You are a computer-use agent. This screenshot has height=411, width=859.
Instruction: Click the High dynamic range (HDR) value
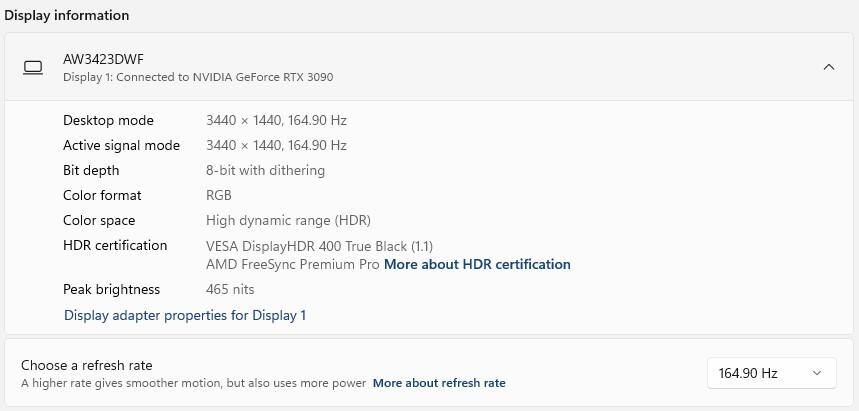point(288,220)
